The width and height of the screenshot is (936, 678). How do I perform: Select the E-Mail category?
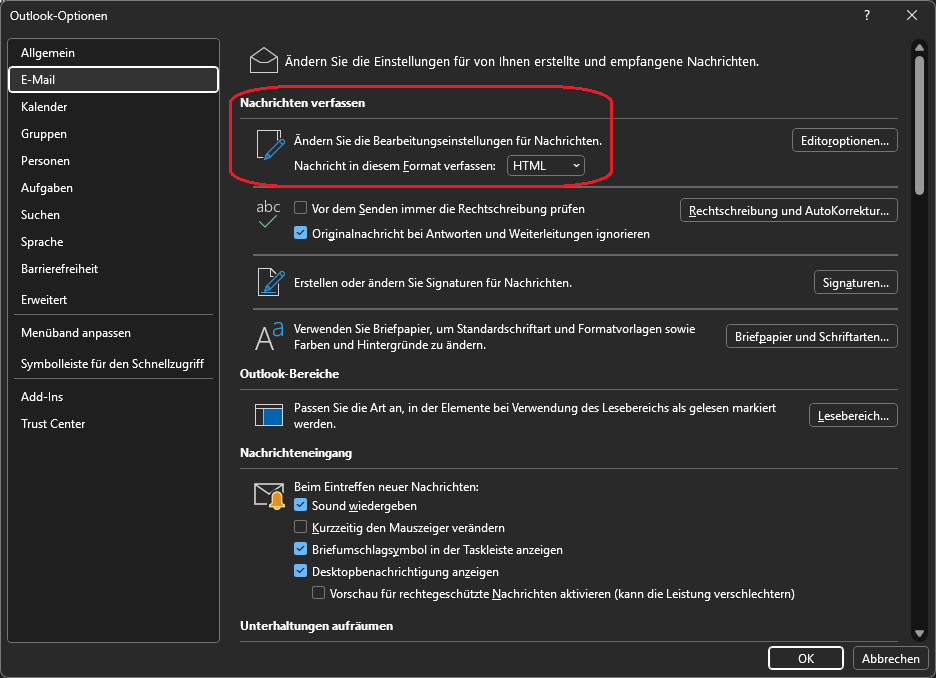[x=113, y=79]
